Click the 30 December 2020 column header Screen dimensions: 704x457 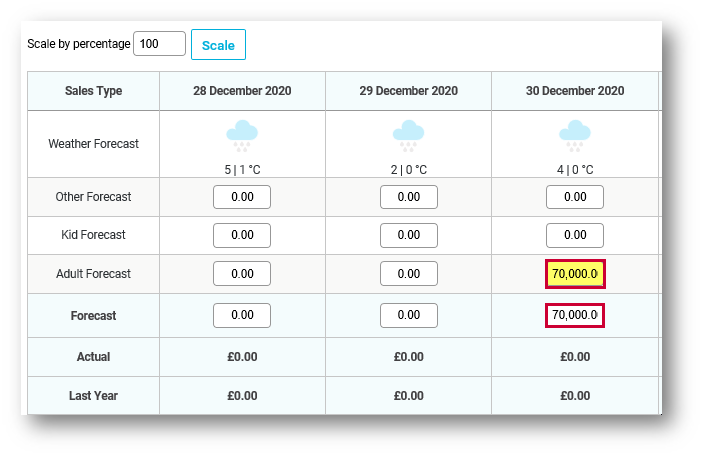575,91
